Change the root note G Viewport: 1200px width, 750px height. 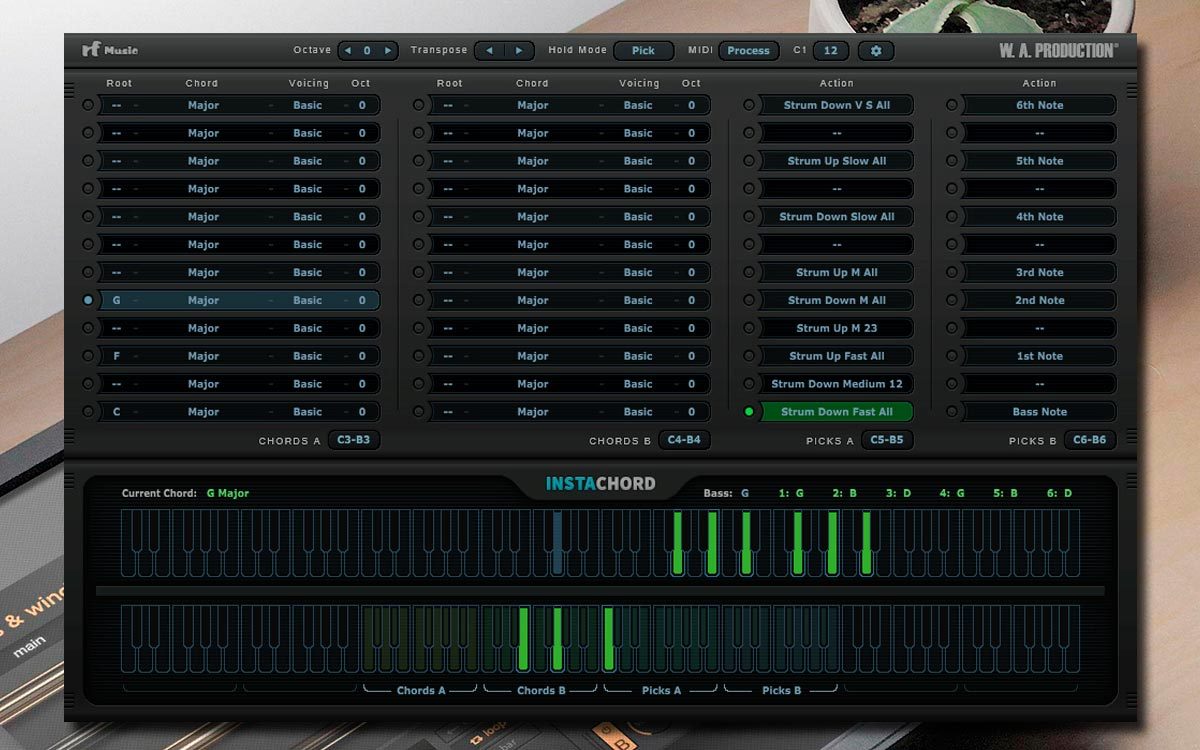(x=117, y=300)
